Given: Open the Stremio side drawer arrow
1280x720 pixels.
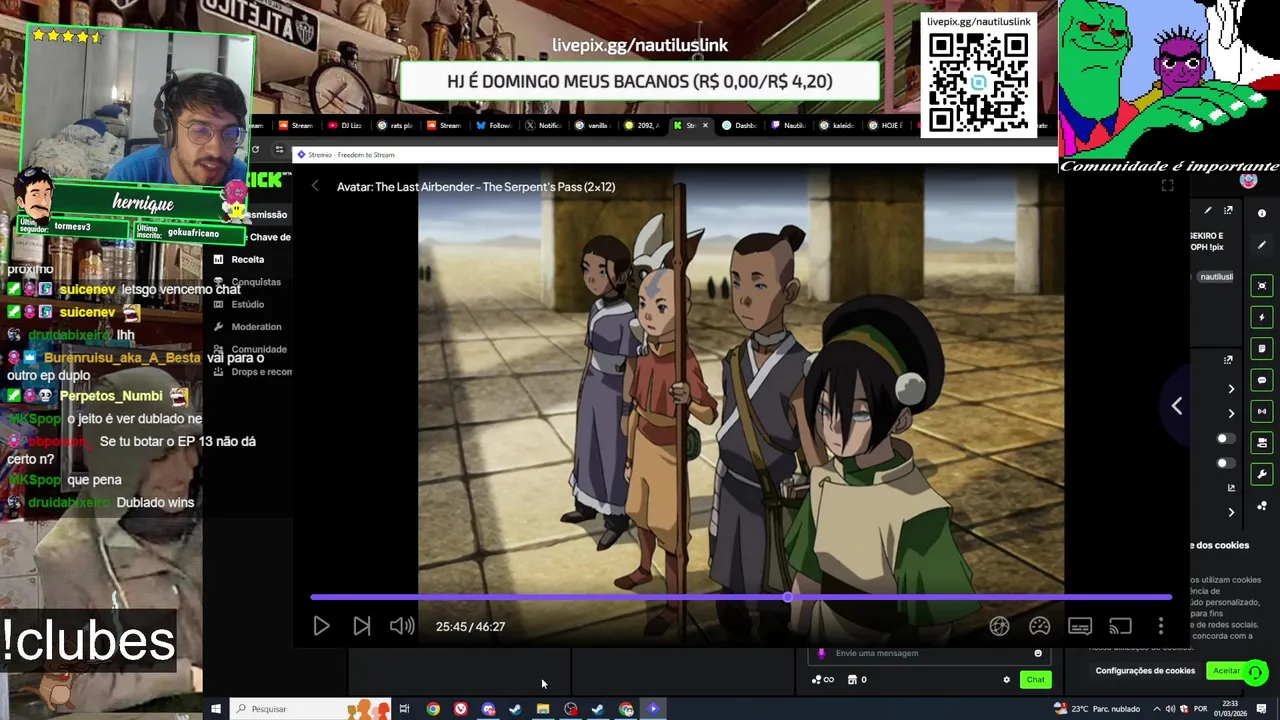Looking at the screenshot, I should [x=1177, y=405].
